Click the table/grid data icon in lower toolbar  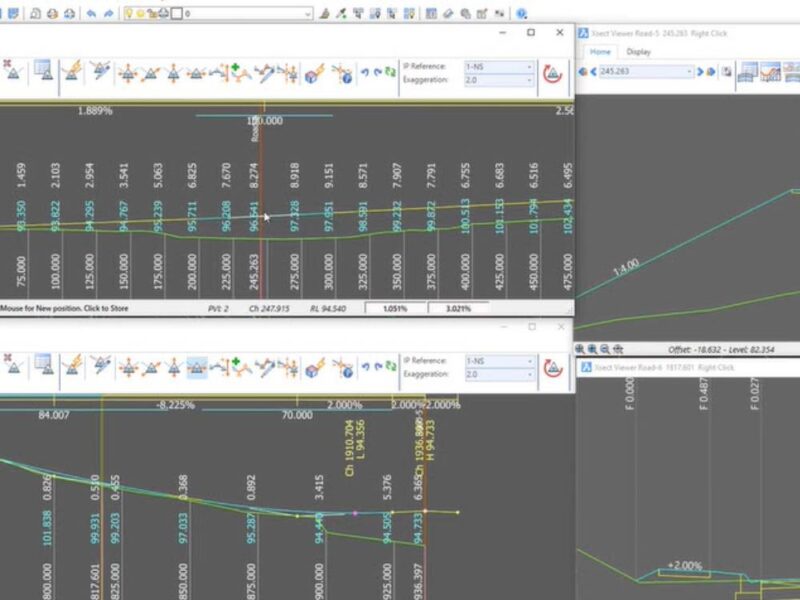(x=43, y=365)
